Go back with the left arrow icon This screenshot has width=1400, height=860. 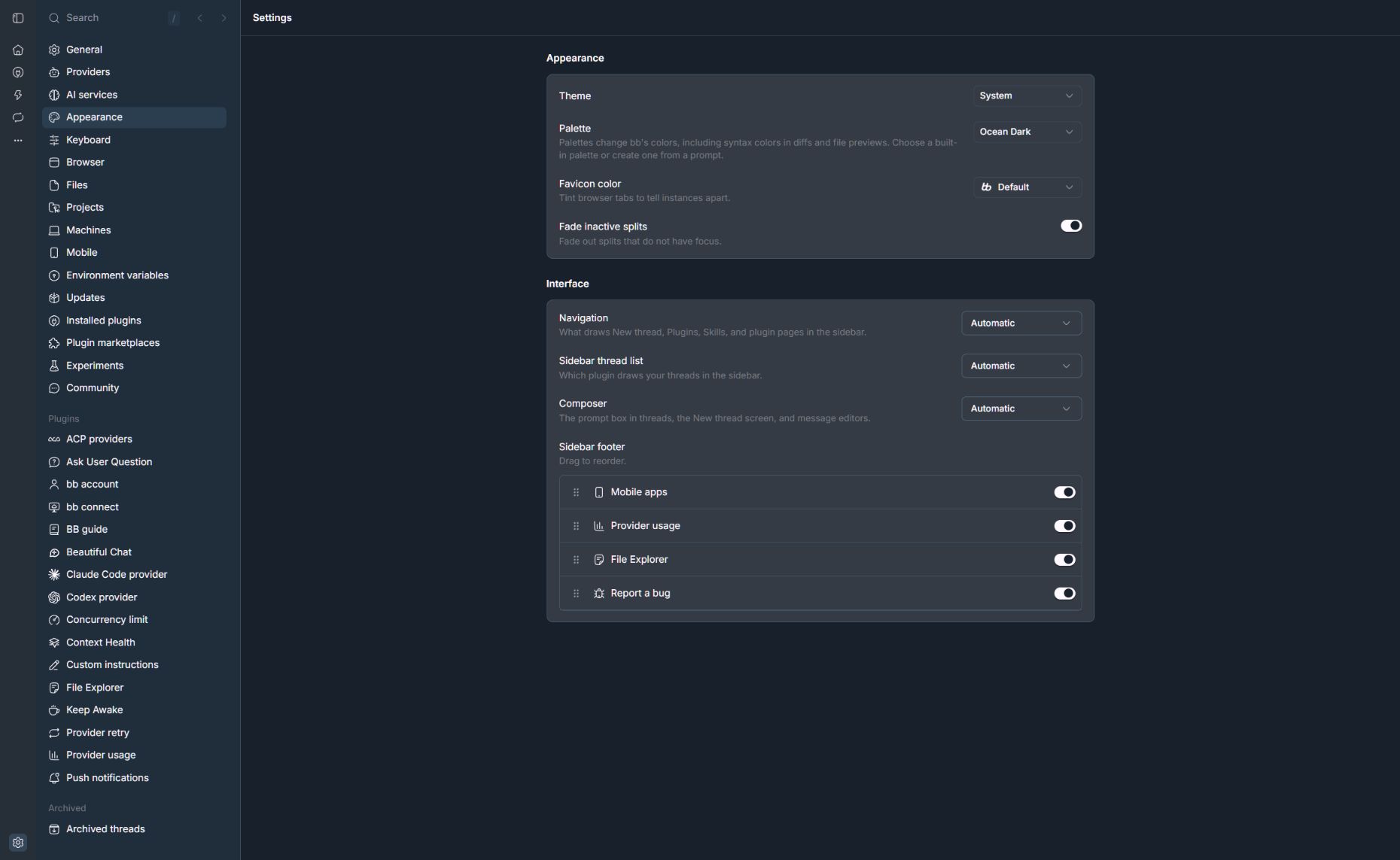point(199,18)
